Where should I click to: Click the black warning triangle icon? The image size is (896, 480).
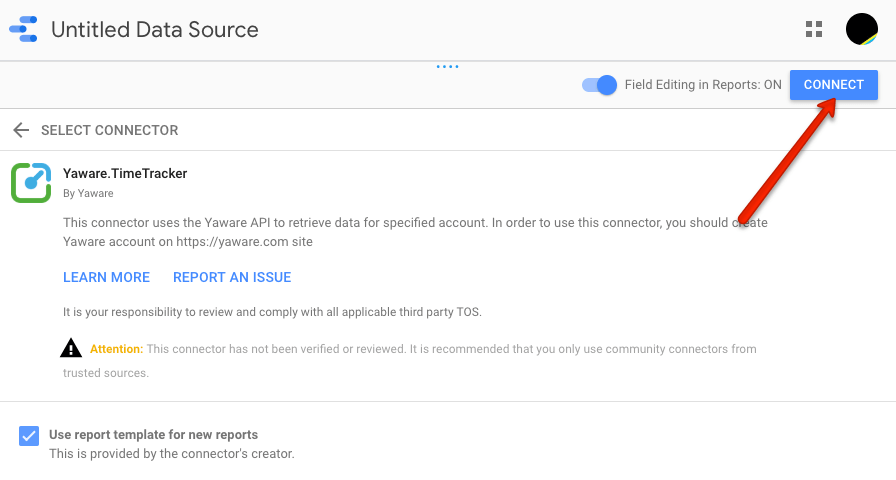coord(71,348)
